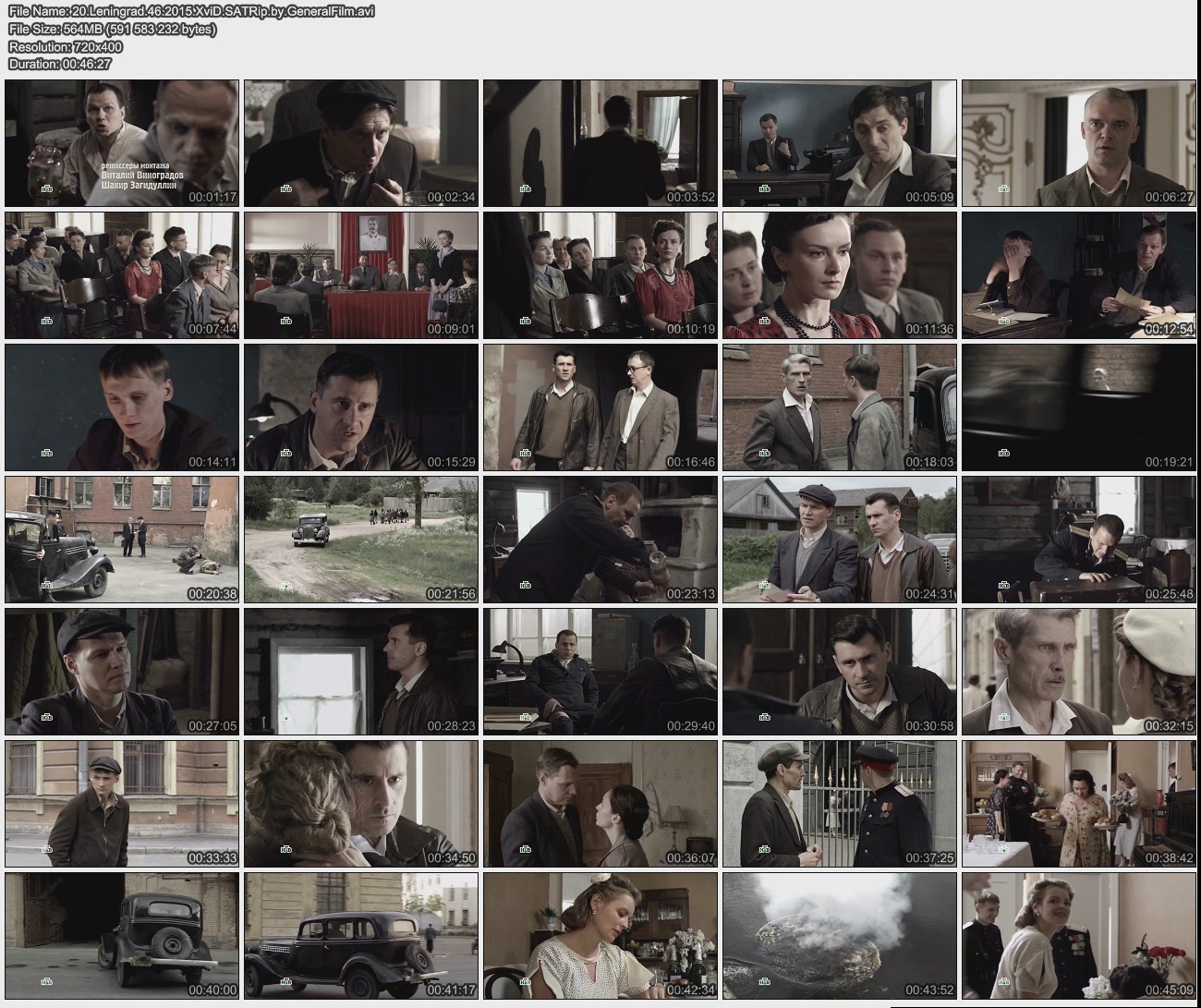Click the thumbnail timestamped 00:01:17
Viewport: 1201px width, 1008px height.
click(122, 143)
